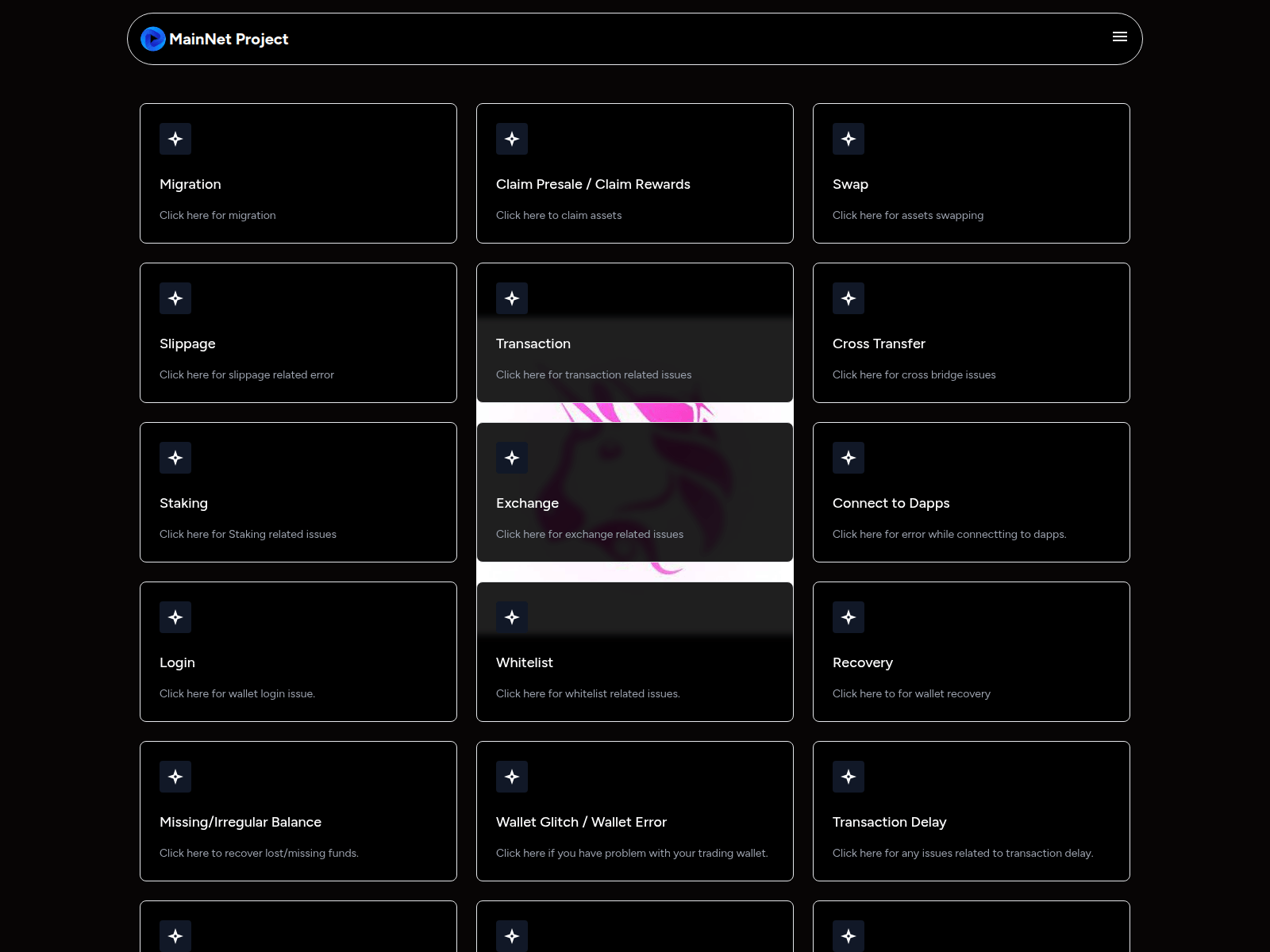
Task: Click 'Click here for assets swapping' text
Action: click(907, 215)
